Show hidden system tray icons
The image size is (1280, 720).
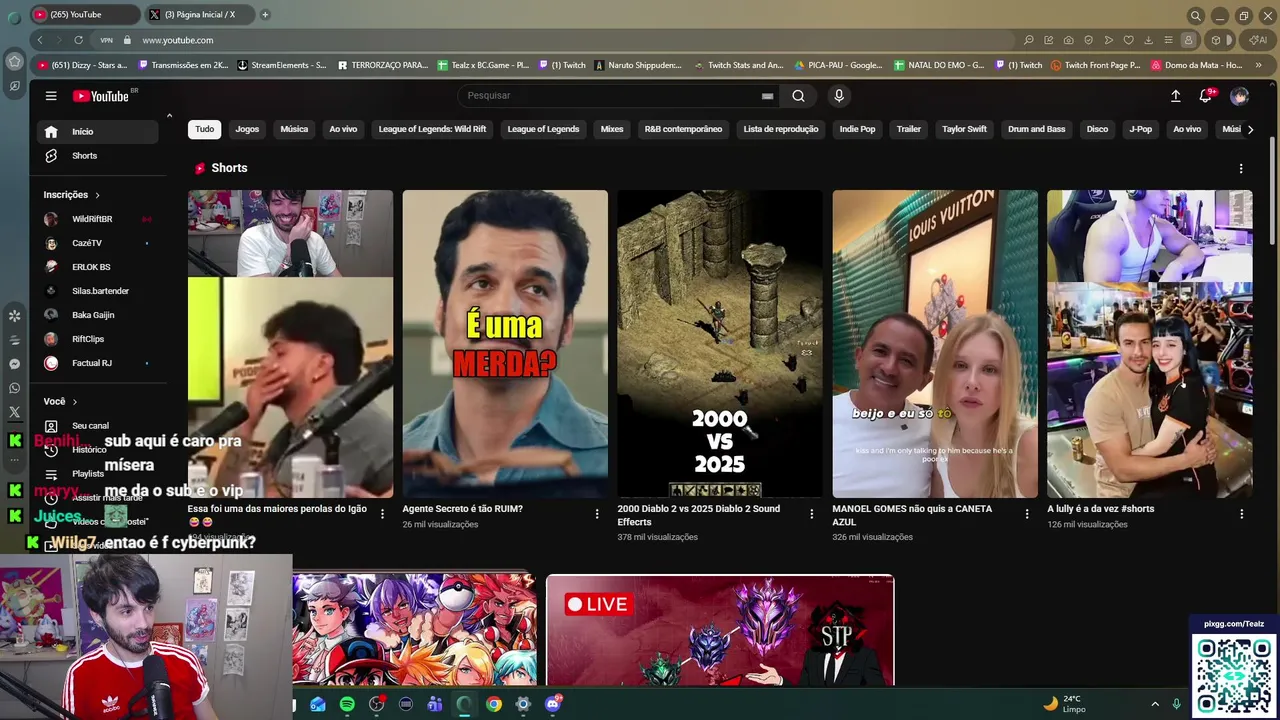click(1155, 704)
